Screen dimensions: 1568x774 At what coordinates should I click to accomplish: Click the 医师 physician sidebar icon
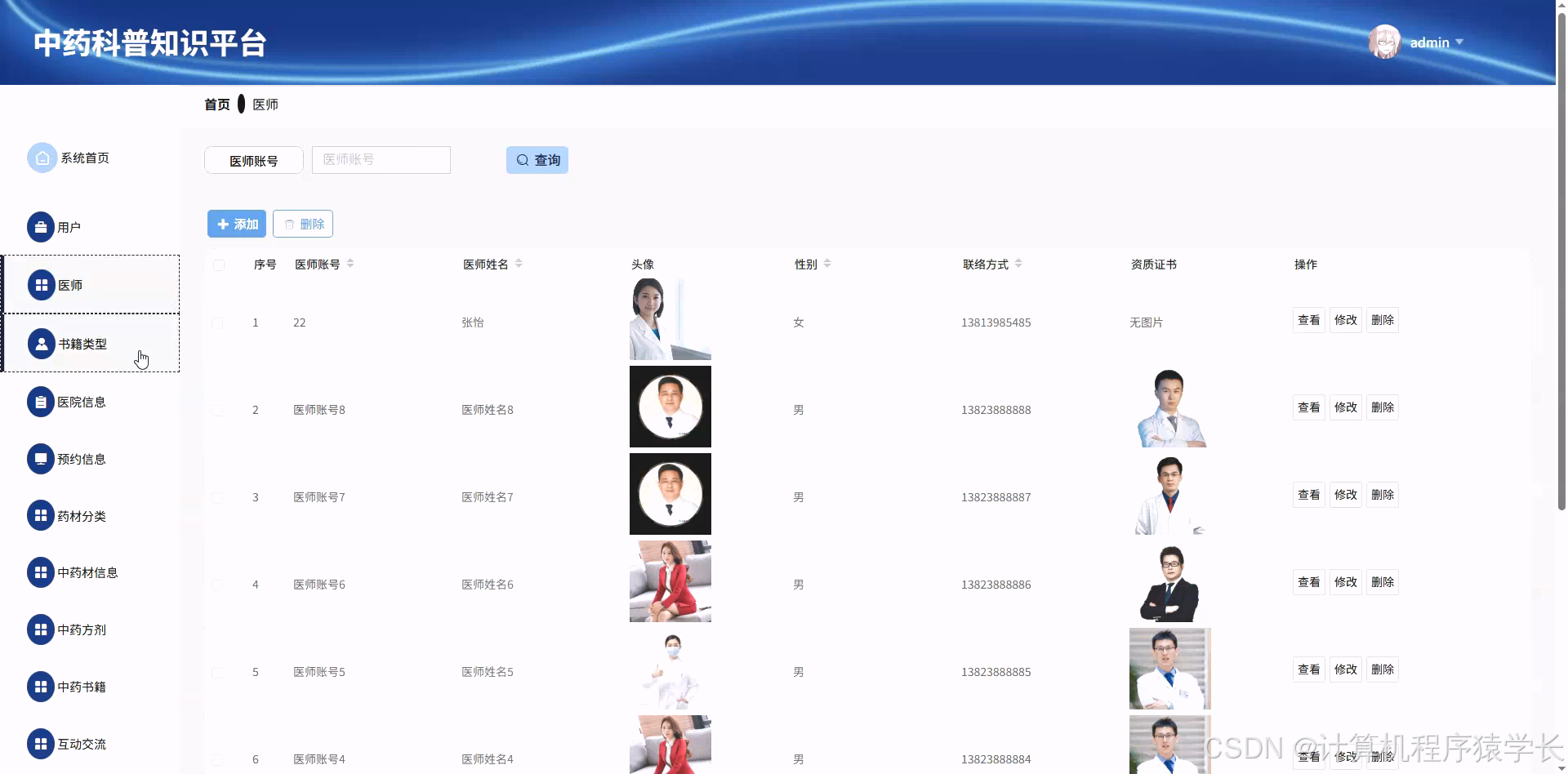42,284
